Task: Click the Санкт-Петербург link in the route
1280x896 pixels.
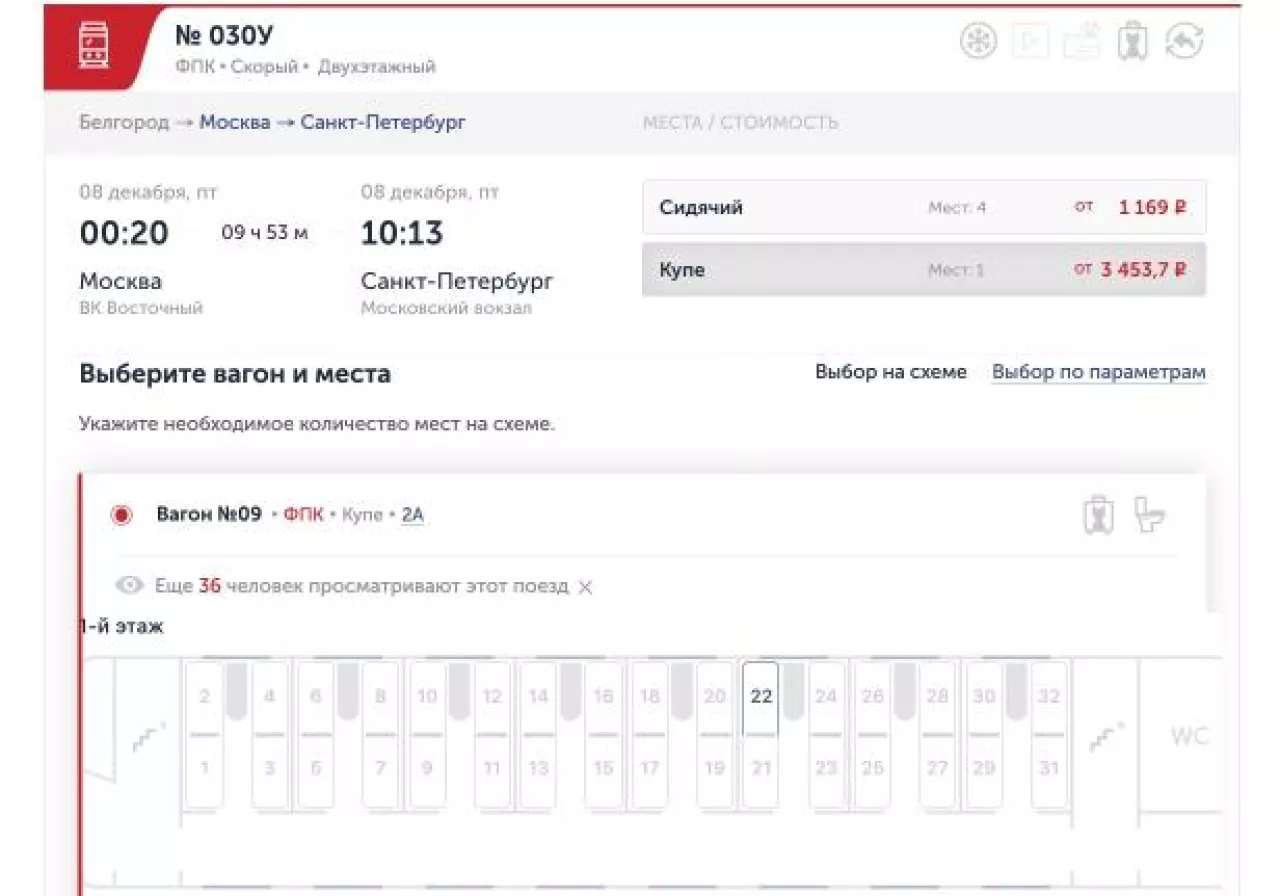Action: [383, 123]
